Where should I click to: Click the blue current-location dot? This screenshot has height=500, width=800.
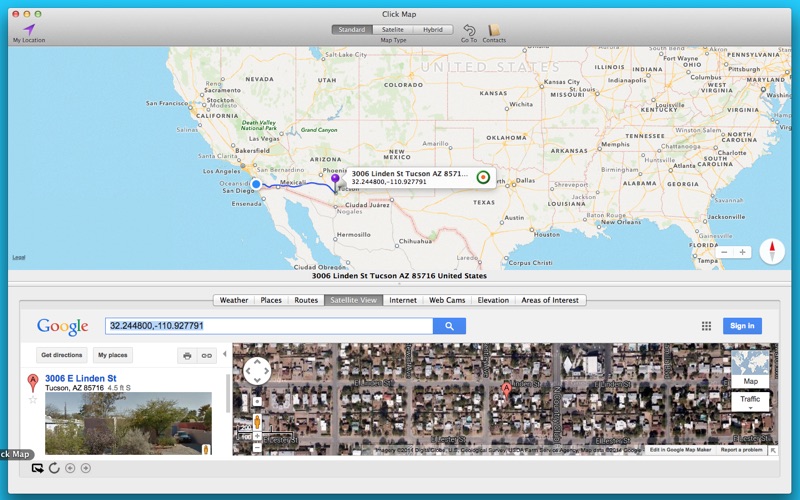(256, 184)
